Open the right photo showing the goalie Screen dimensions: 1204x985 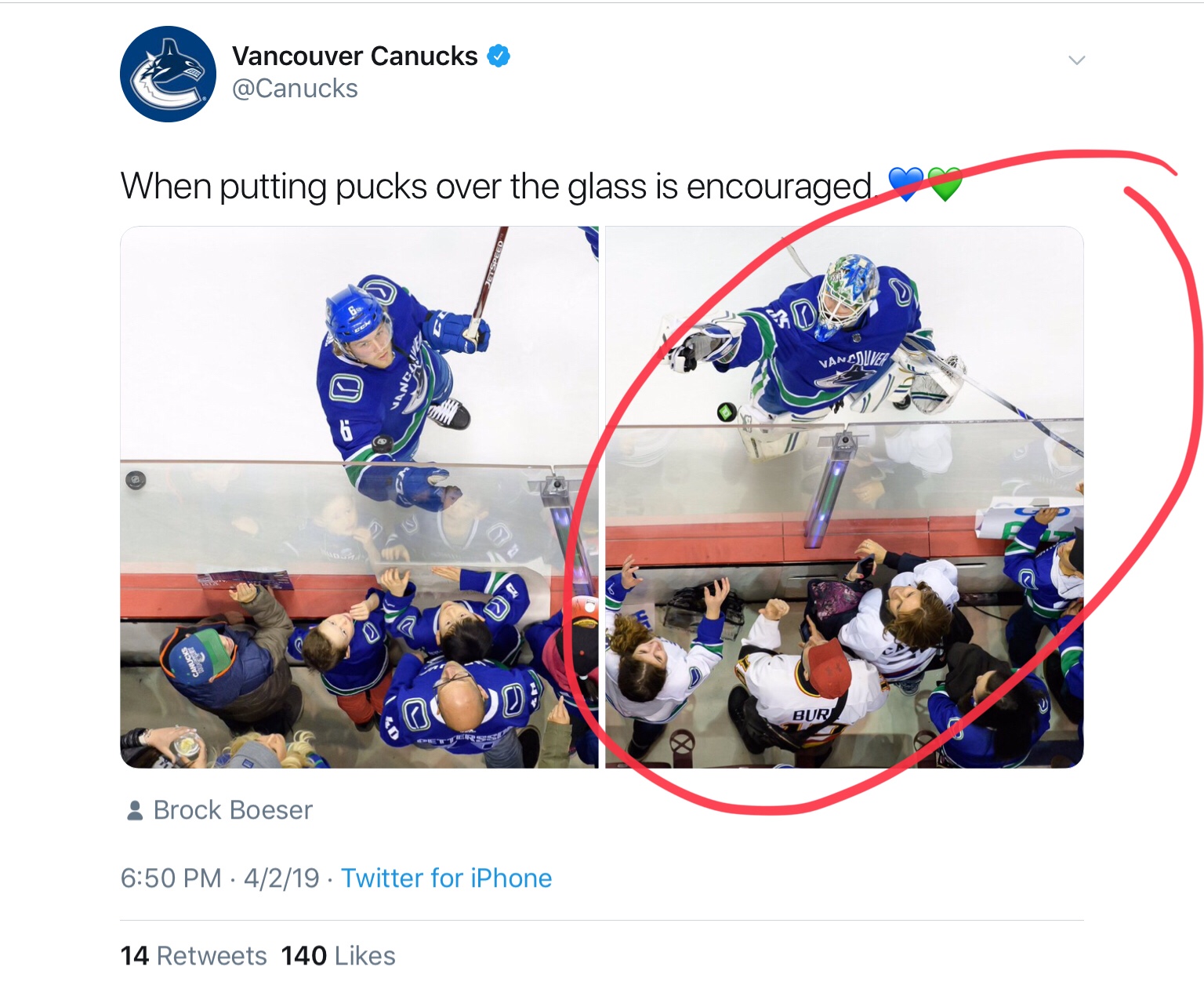coord(844,497)
